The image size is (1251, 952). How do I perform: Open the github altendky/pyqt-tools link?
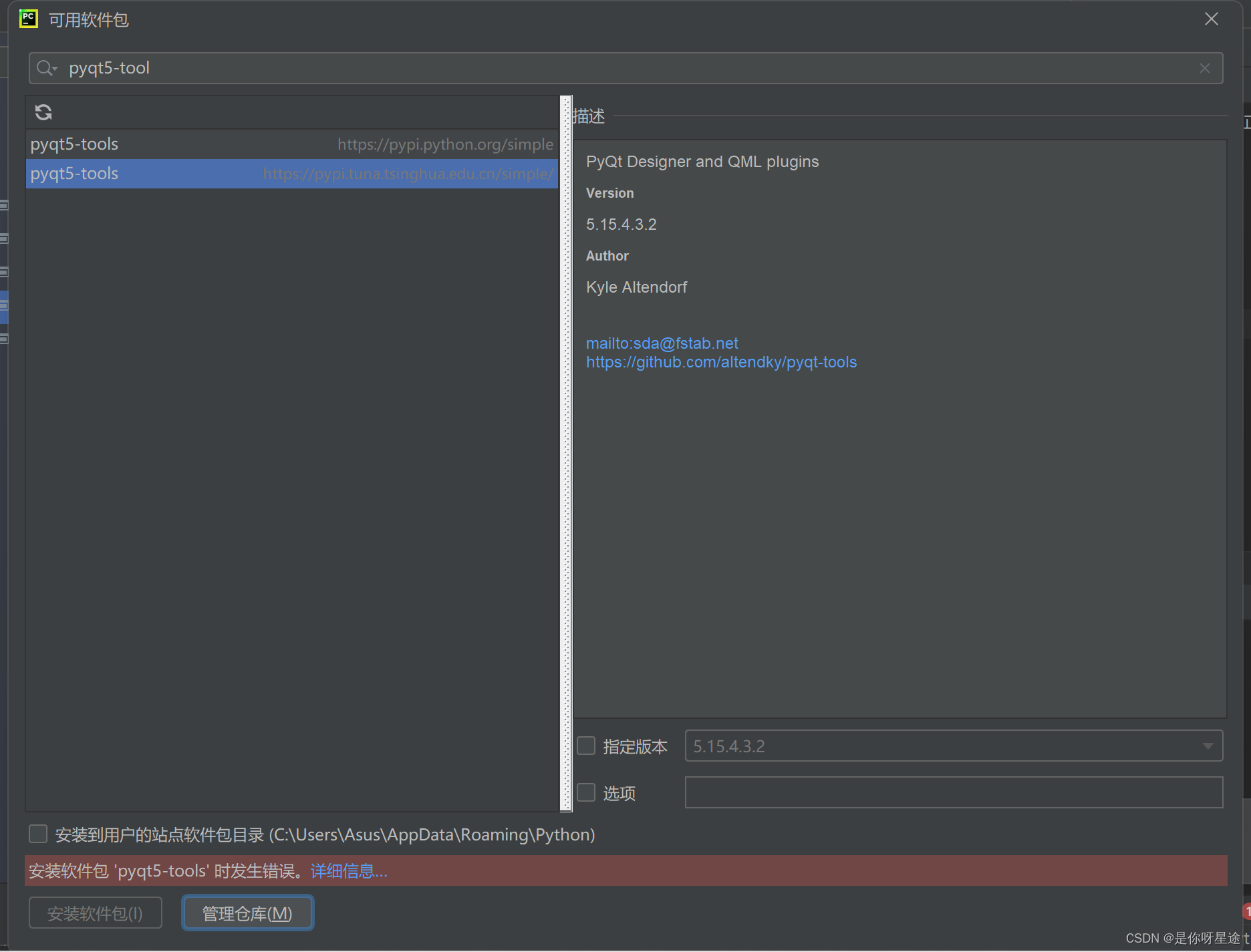pyautogui.click(x=721, y=362)
